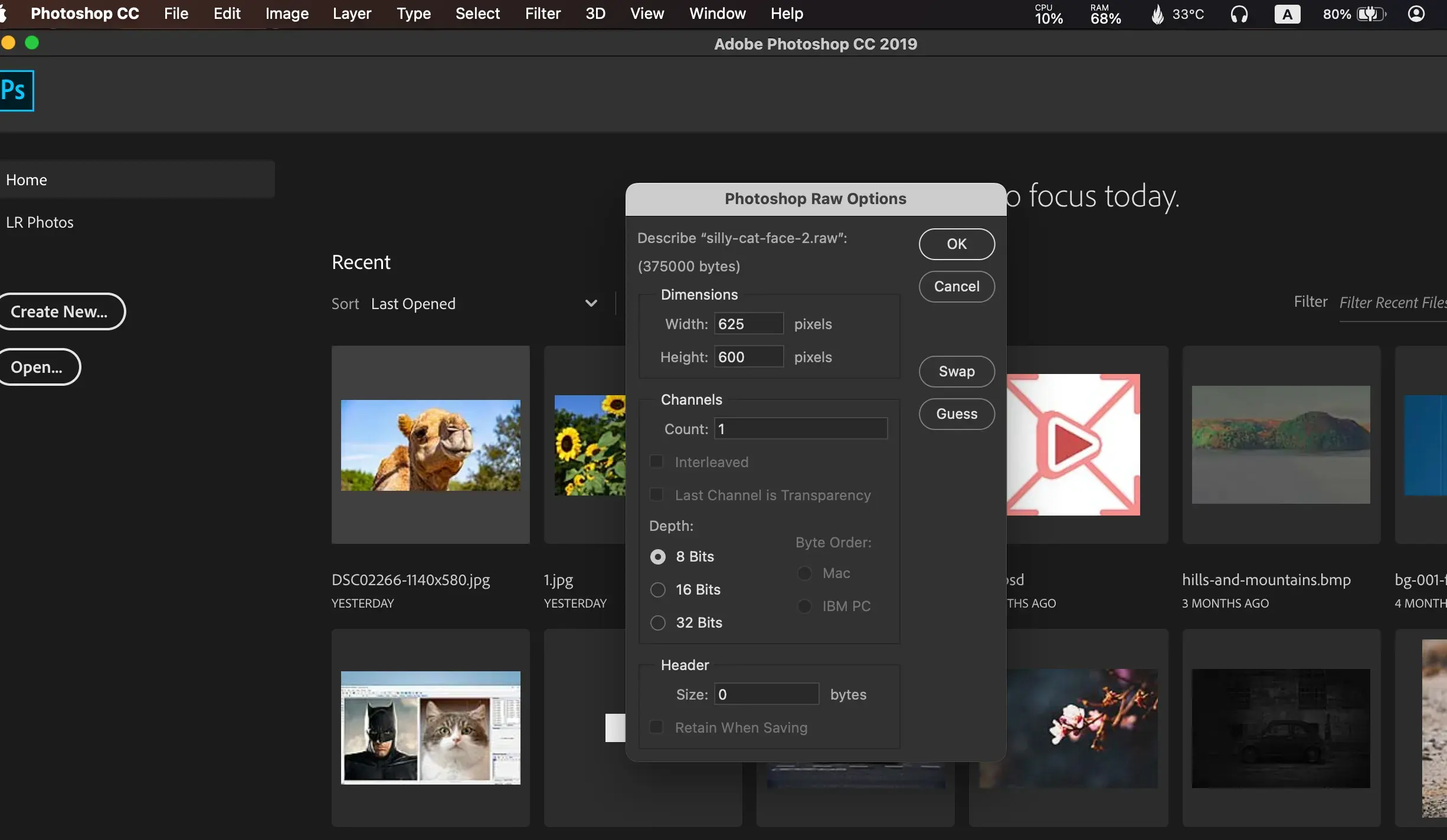The width and height of the screenshot is (1447, 840).
Task: Open the Window menu
Action: pyautogui.click(x=717, y=14)
